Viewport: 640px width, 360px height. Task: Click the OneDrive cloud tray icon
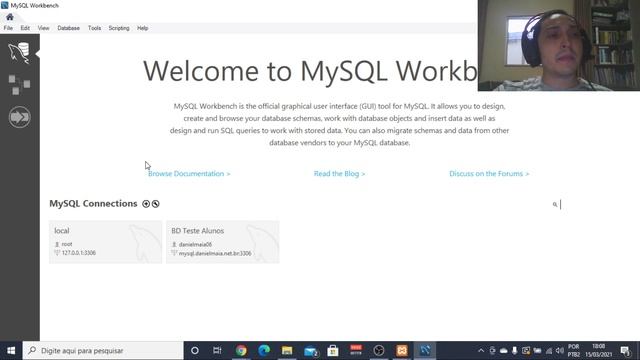coord(504,351)
